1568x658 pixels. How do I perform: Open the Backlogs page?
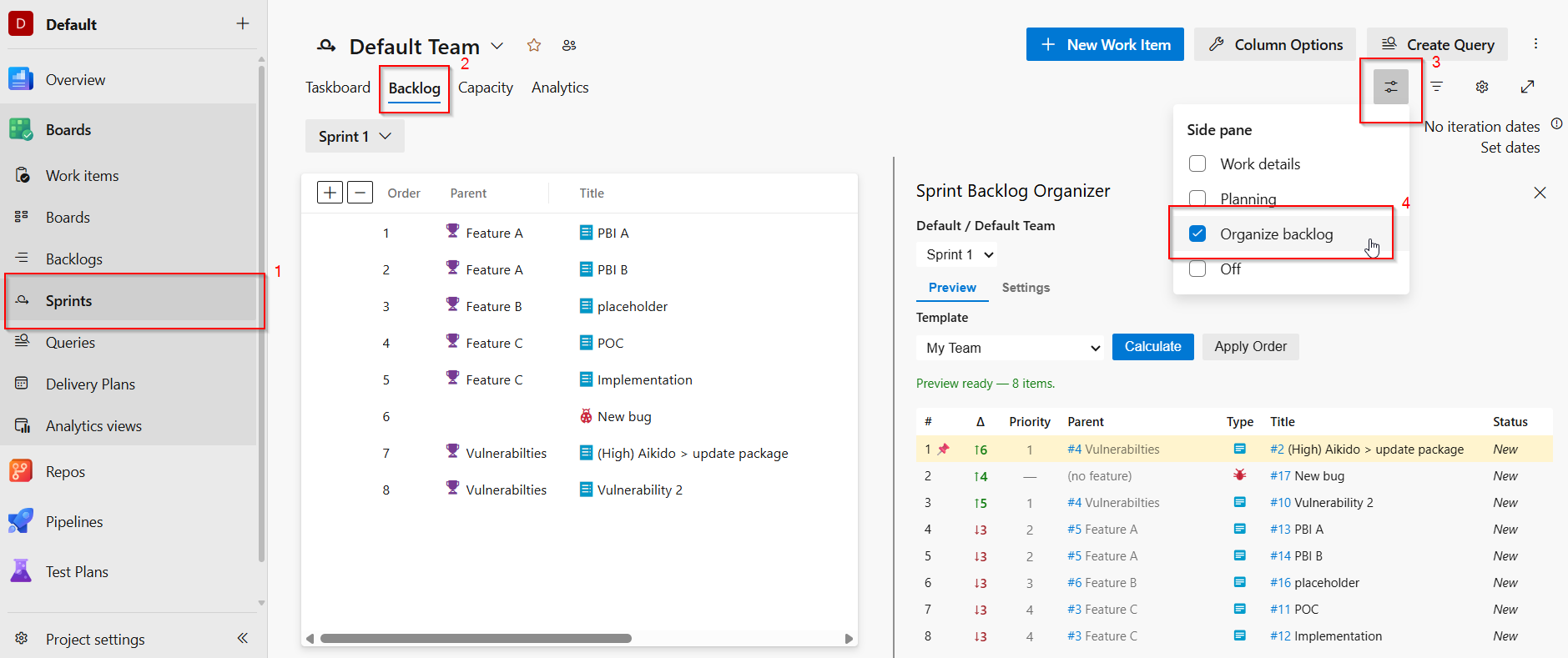pyautogui.click(x=73, y=259)
